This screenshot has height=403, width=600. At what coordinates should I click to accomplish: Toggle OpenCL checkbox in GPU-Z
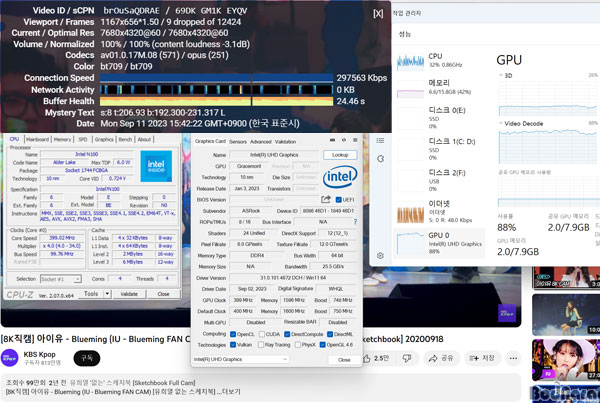(233, 334)
